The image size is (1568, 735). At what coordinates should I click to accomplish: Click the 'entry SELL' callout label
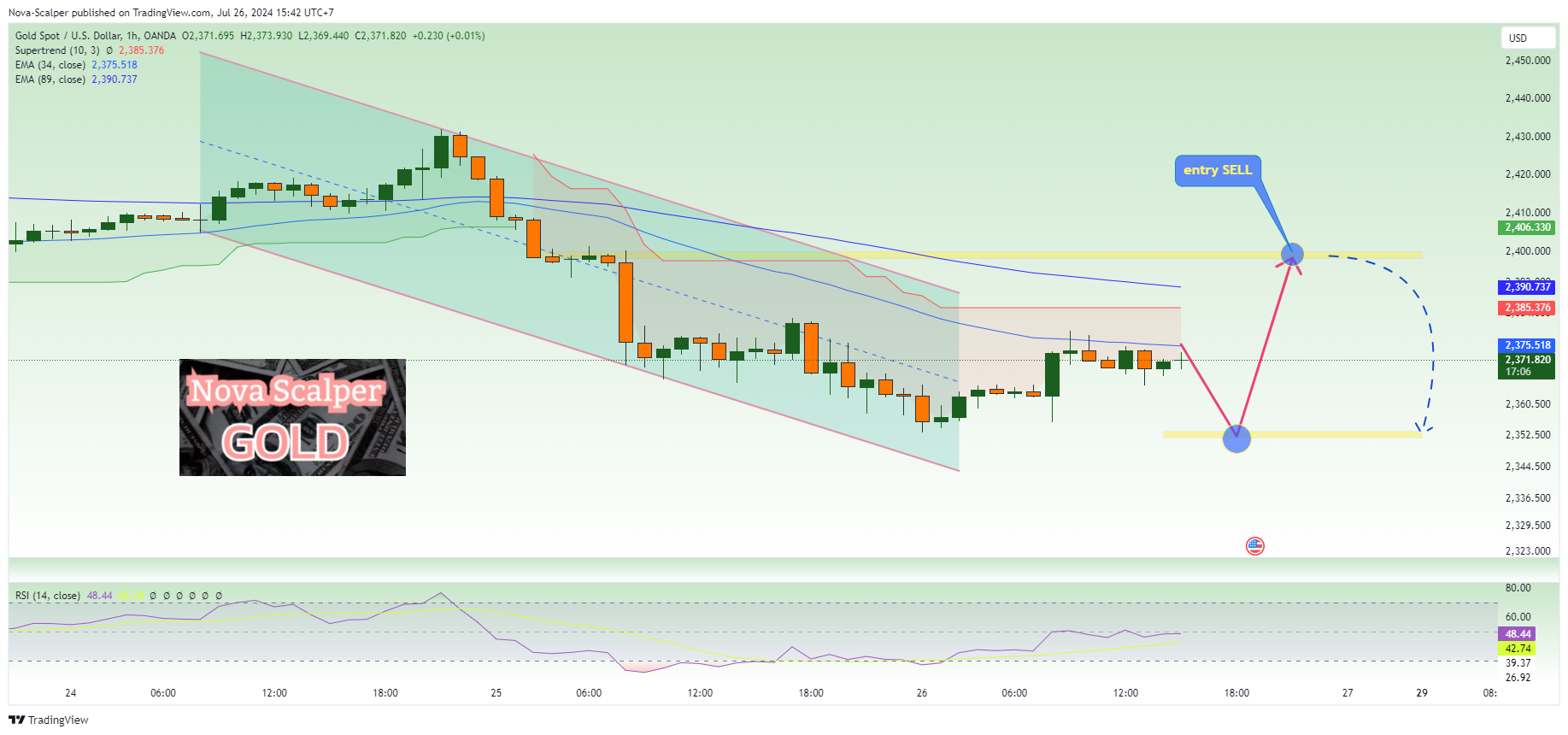coord(1218,170)
